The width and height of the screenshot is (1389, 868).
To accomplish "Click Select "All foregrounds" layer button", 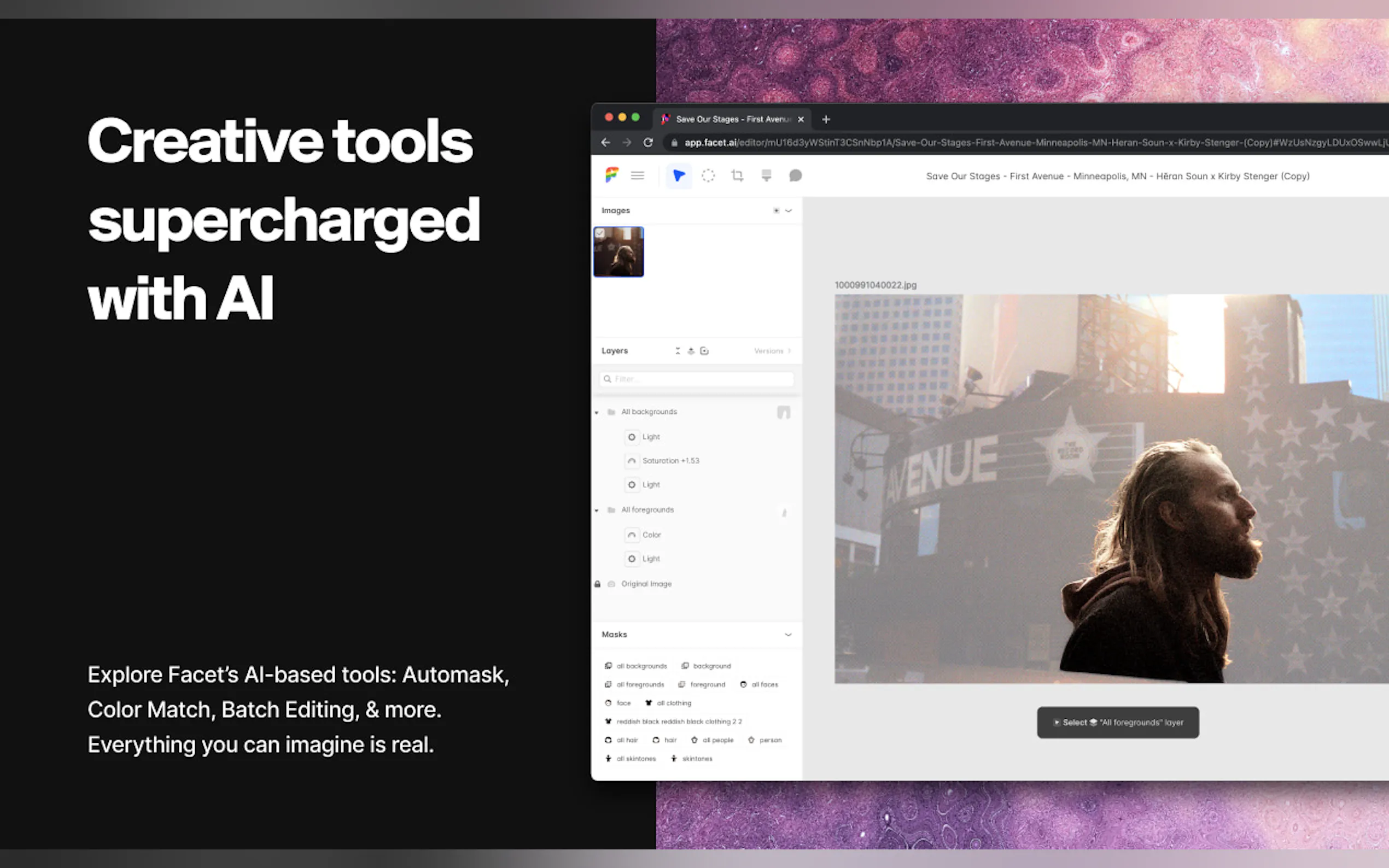I will point(1117,722).
